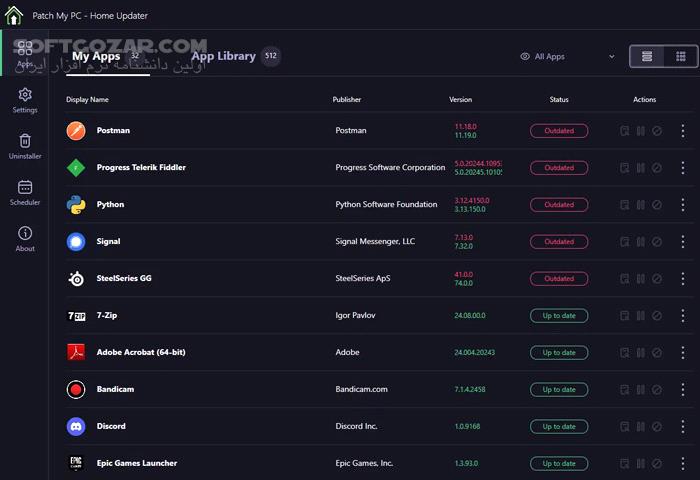Open the Uninstaller tool

coord(25,147)
